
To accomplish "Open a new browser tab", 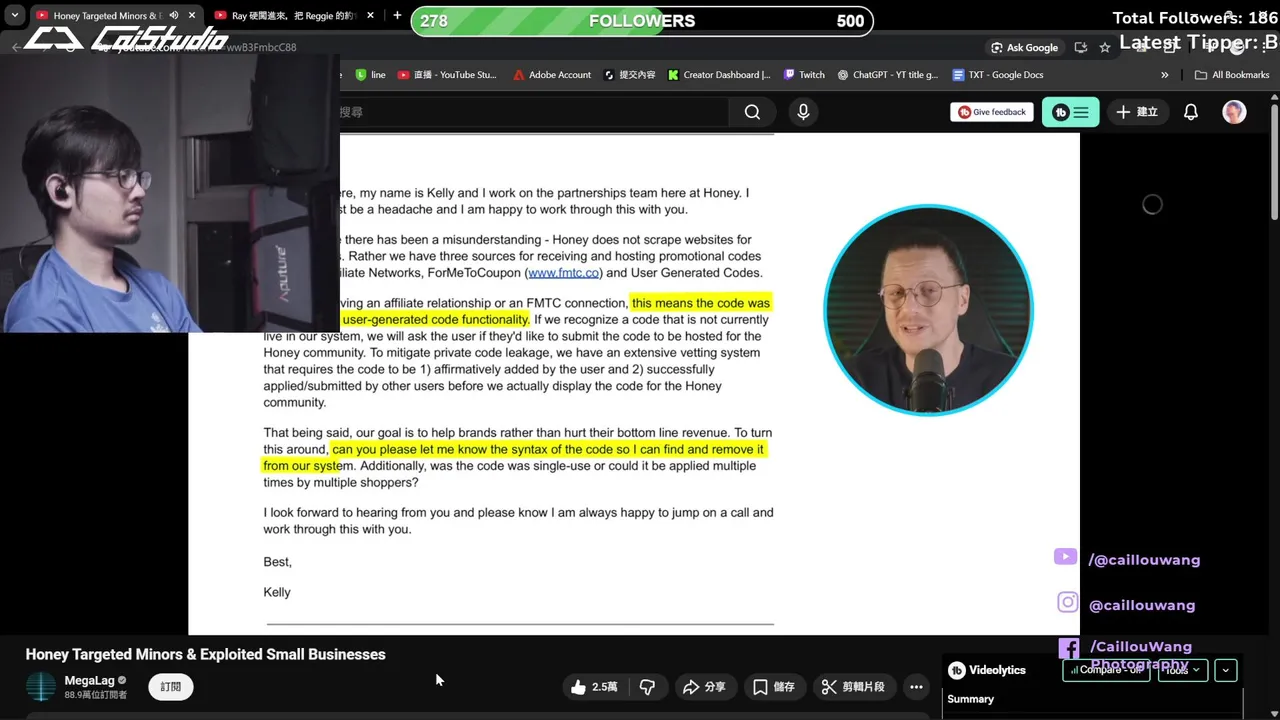I will (x=397, y=16).
